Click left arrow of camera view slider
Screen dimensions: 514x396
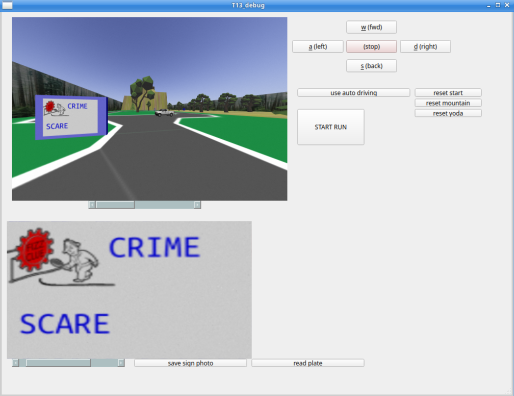(92, 205)
